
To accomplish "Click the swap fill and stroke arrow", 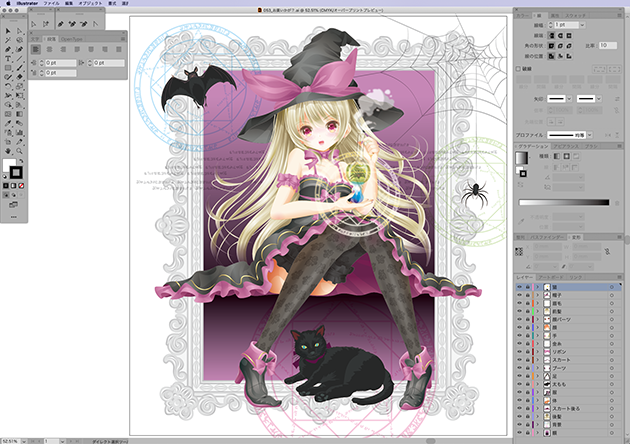I will 21,161.
